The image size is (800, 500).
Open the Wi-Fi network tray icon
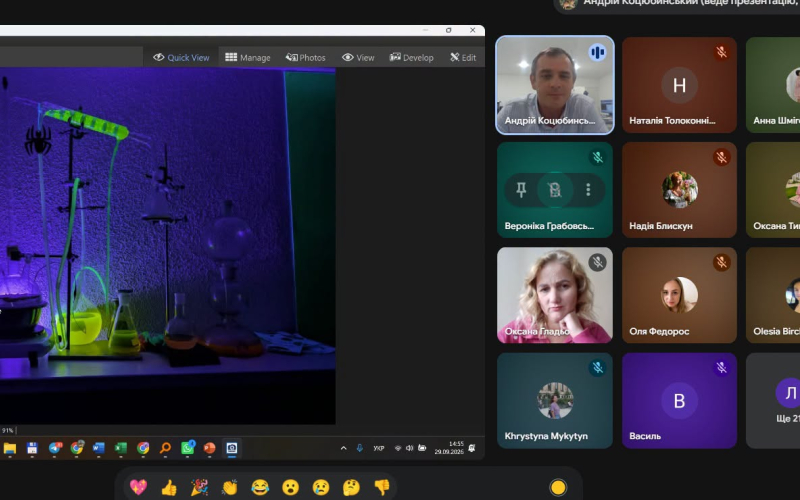(x=398, y=448)
